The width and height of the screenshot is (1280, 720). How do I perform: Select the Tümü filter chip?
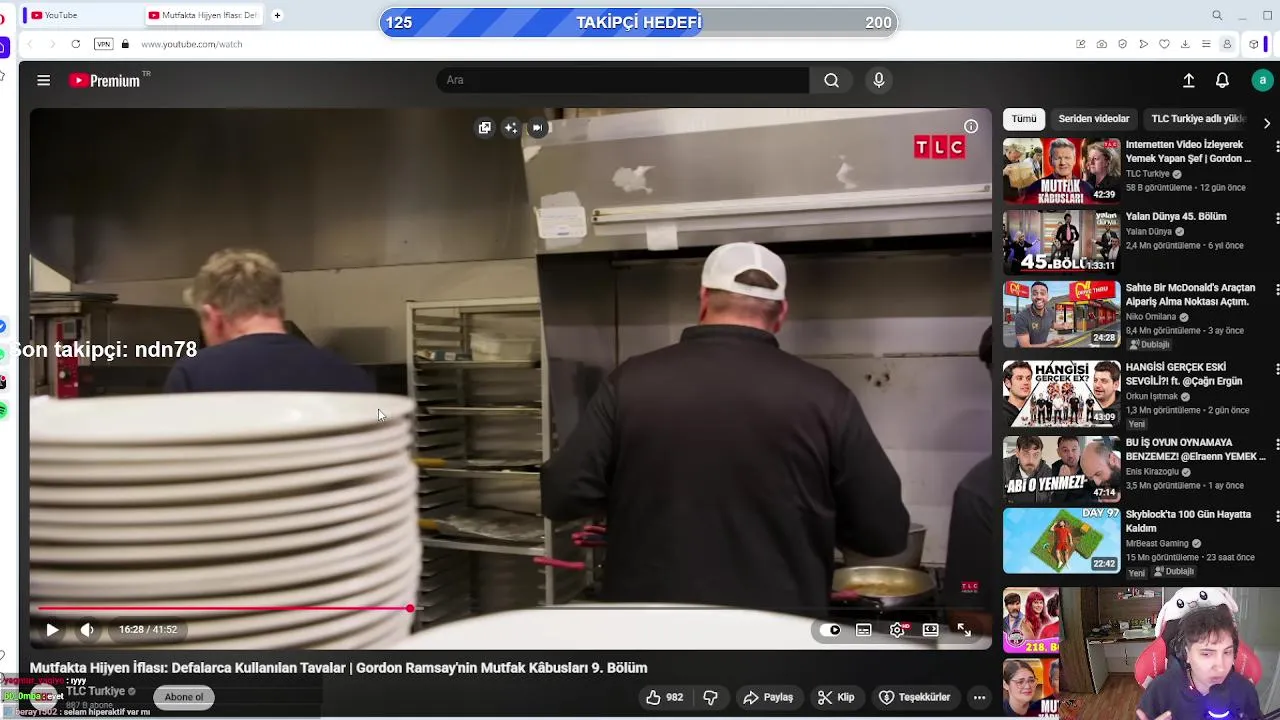[x=1024, y=119]
